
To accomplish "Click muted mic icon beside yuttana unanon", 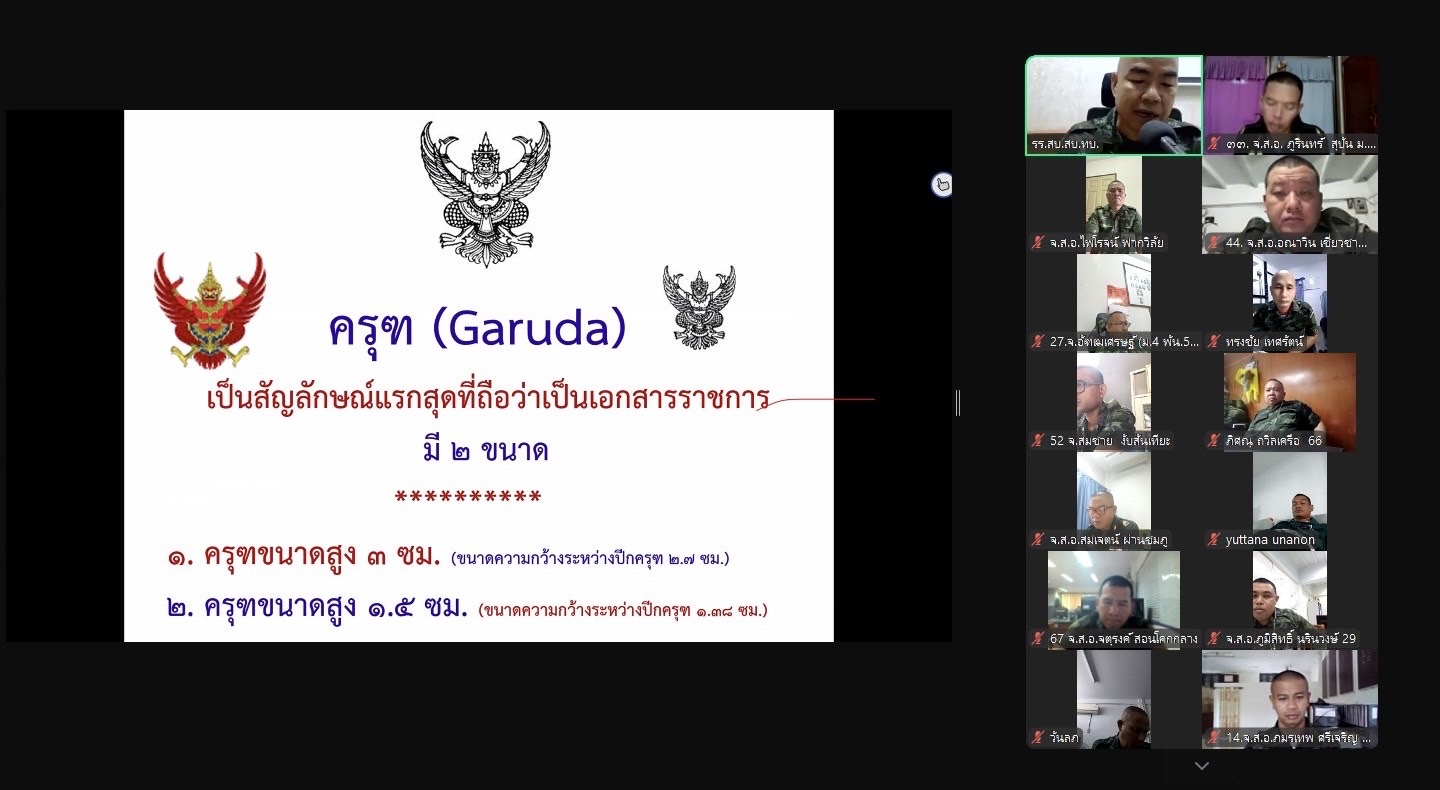I will (x=1214, y=539).
